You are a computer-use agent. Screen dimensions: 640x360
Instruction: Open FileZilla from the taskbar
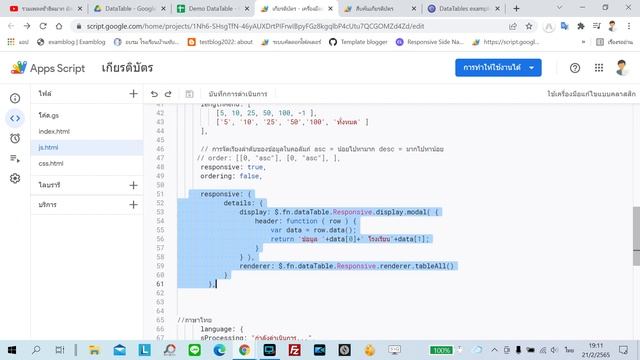294,350
